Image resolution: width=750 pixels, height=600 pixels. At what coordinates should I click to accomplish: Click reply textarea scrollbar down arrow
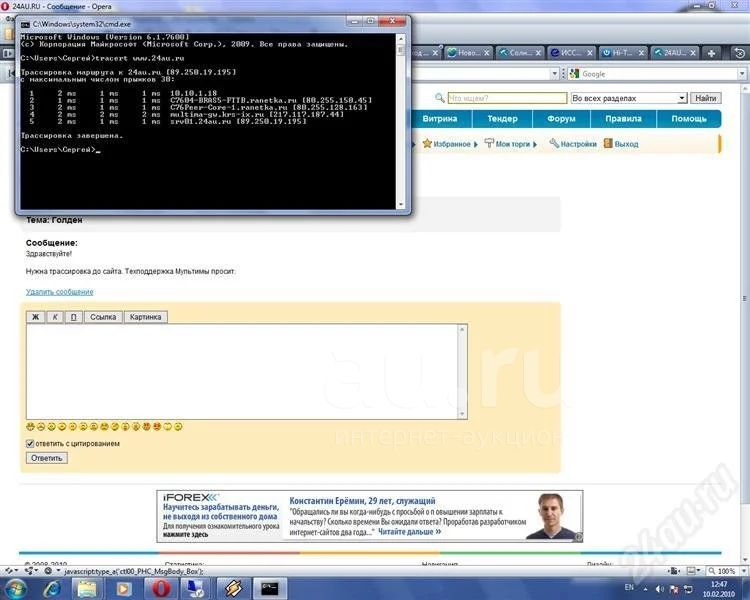click(x=462, y=414)
